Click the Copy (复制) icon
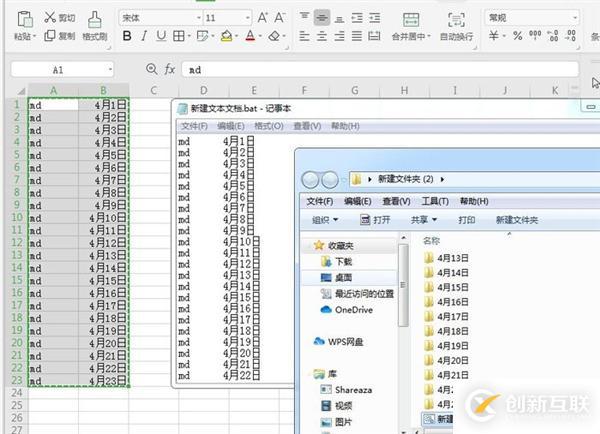The height and width of the screenshot is (434, 600). pyautogui.click(x=50, y=36)
